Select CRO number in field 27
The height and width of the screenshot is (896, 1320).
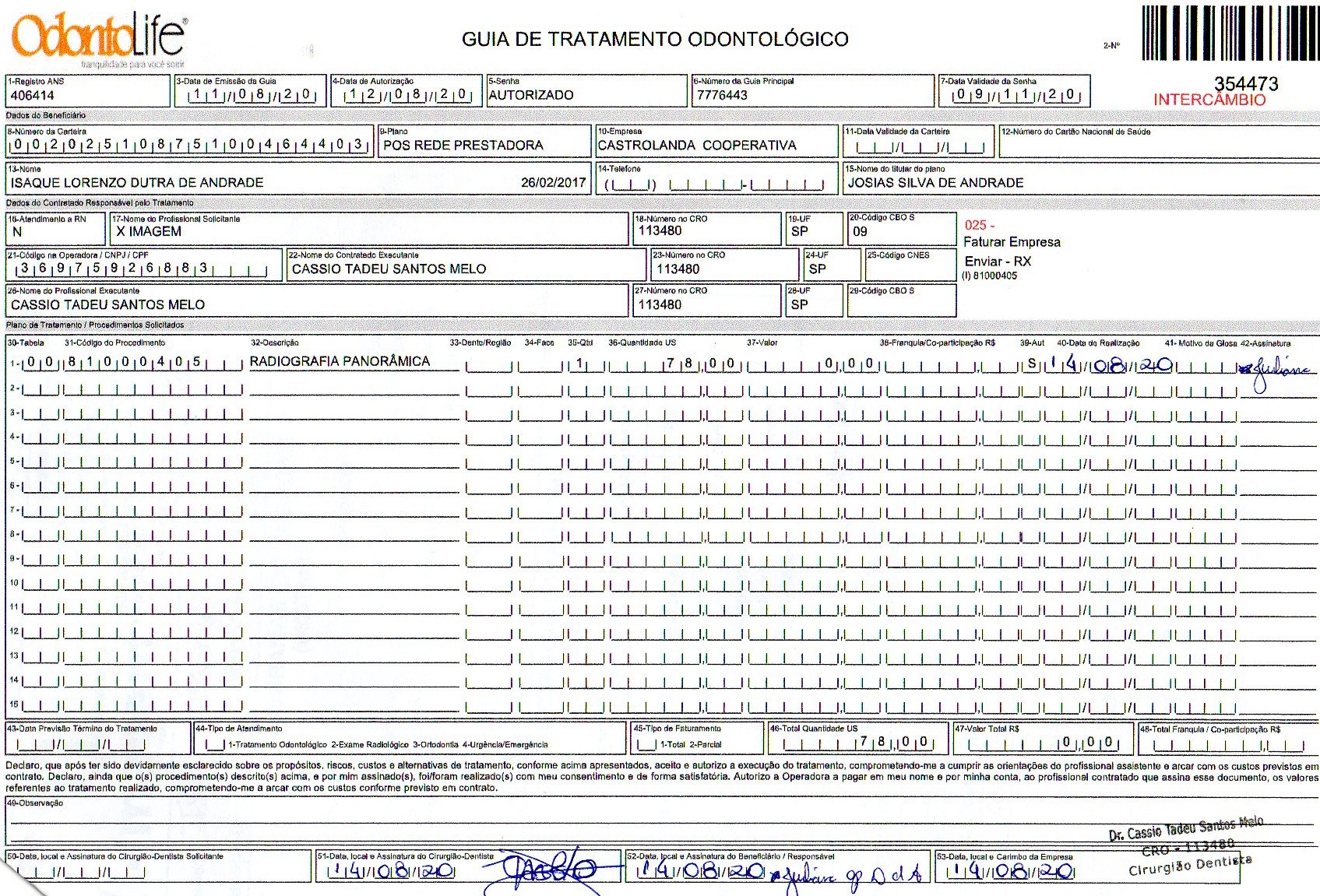660,305
